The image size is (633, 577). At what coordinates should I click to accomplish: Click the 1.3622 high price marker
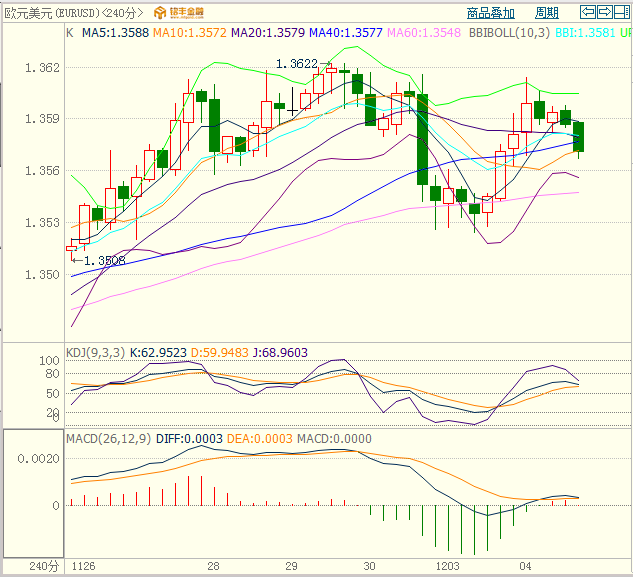pyautogui.click(x=296, y=64)
